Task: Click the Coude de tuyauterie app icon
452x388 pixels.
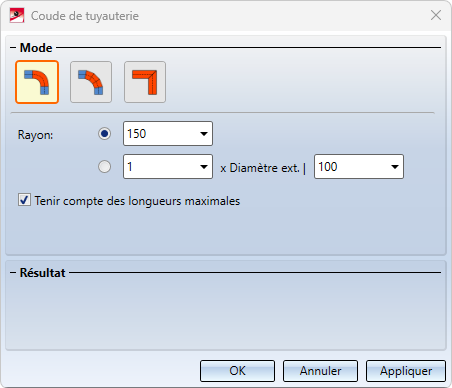Action: pyautogui.click(x=17, y=15)
